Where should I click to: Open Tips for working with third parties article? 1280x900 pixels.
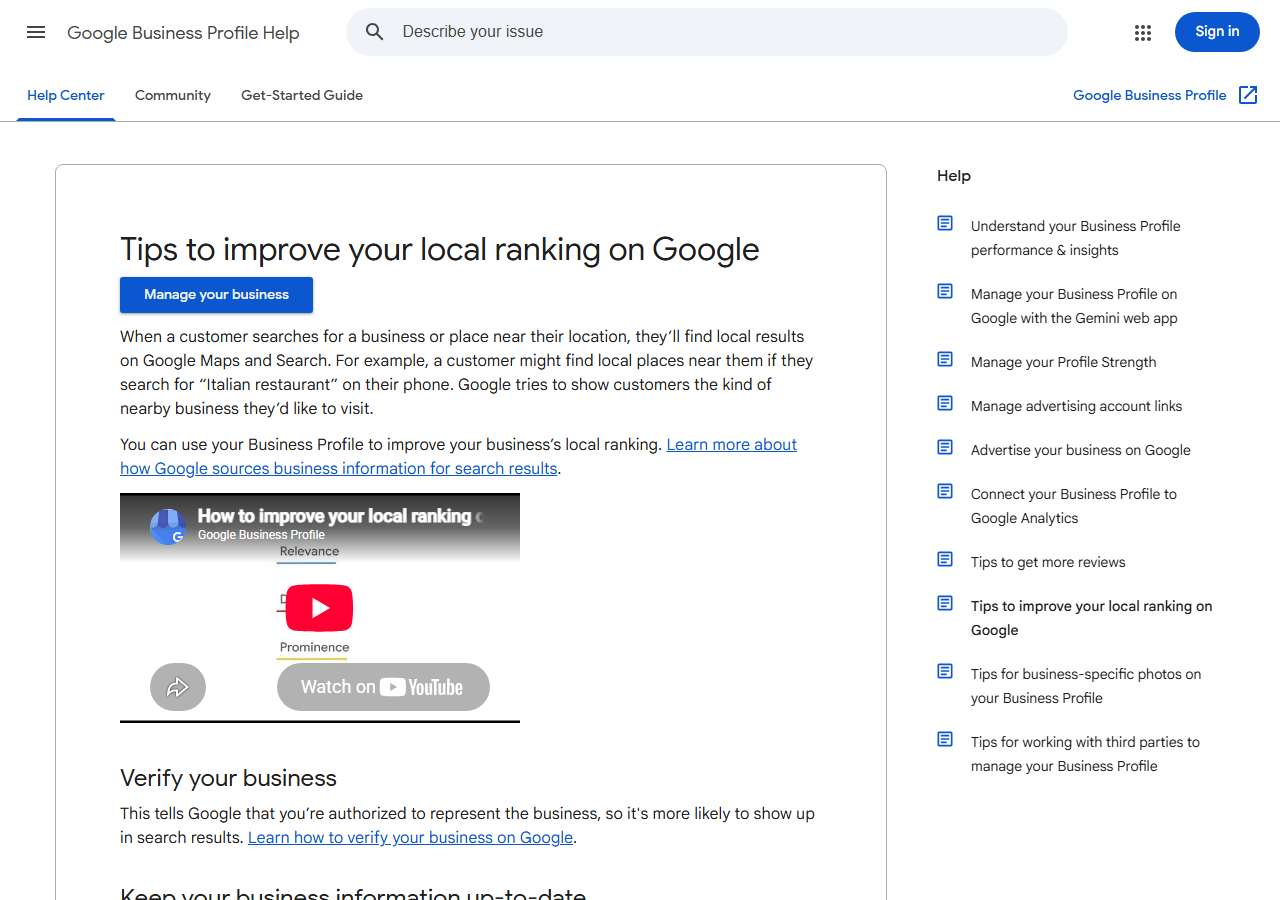tap(1085, 754)
